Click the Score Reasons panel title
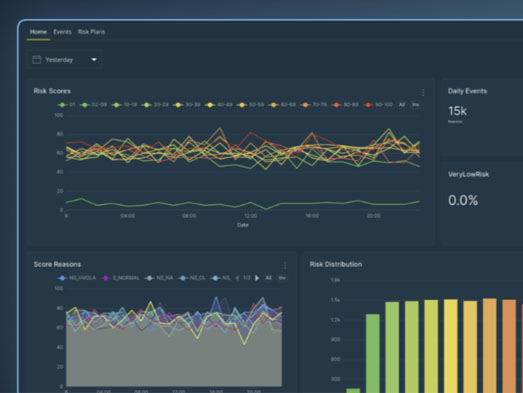 point(57,264)
